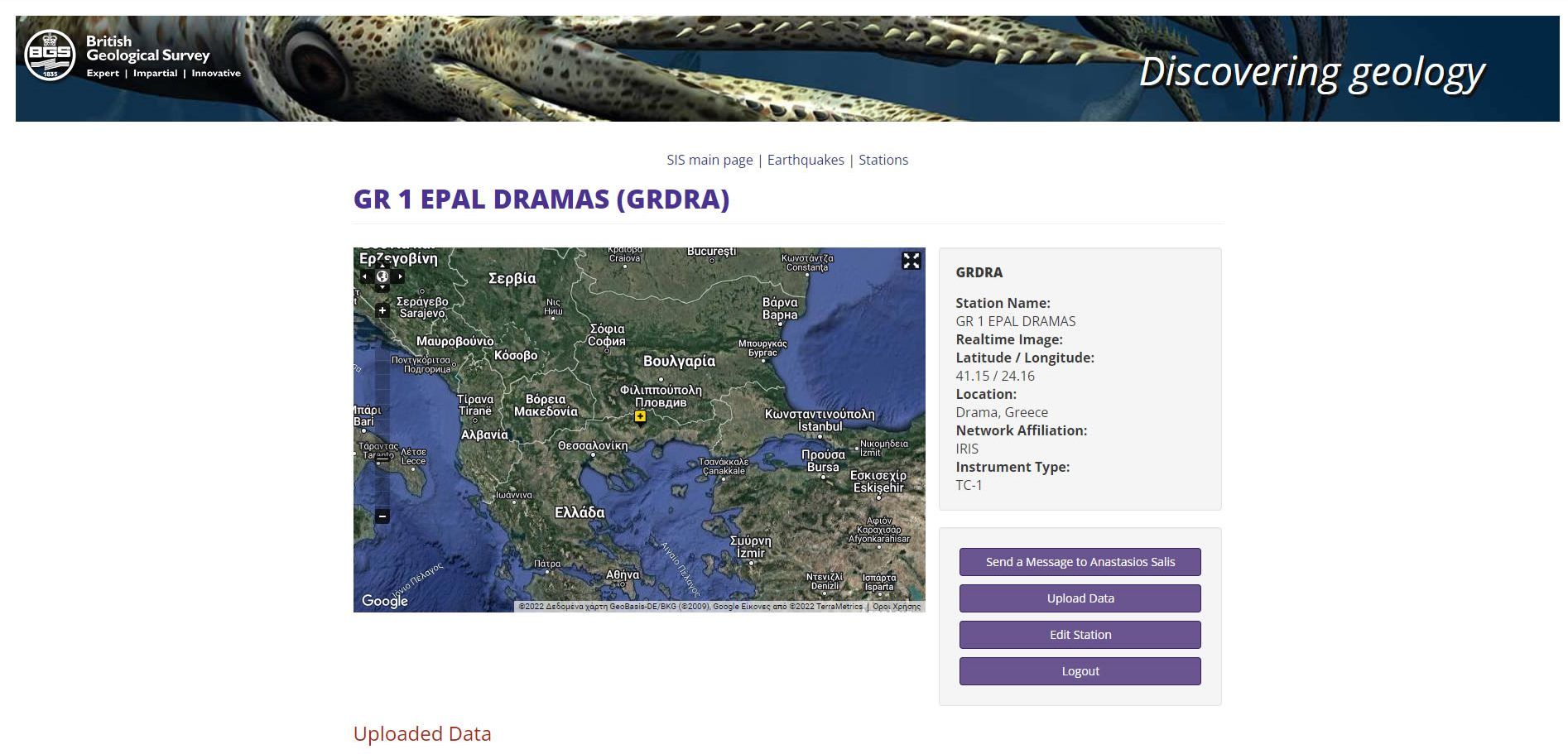Click the Discovering geology banner text
Image resolution: width=1568 pixels, height=754 pixels.
pos(1311,72)
